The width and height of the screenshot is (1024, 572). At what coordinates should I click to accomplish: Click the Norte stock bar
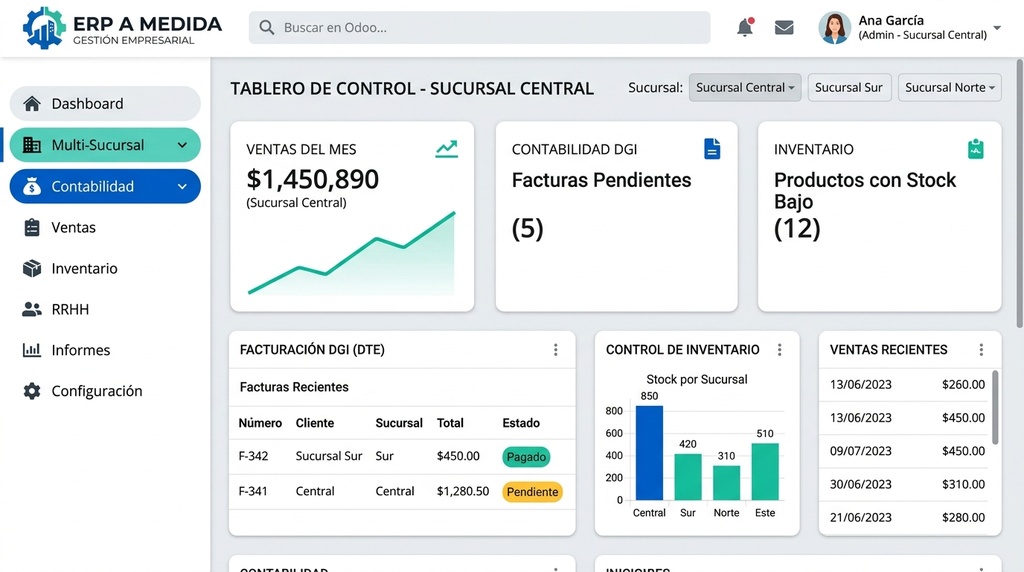(726, 483)
